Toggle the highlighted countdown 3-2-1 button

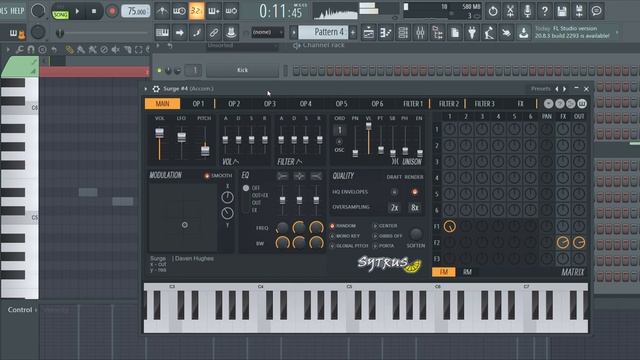point(197,11)
